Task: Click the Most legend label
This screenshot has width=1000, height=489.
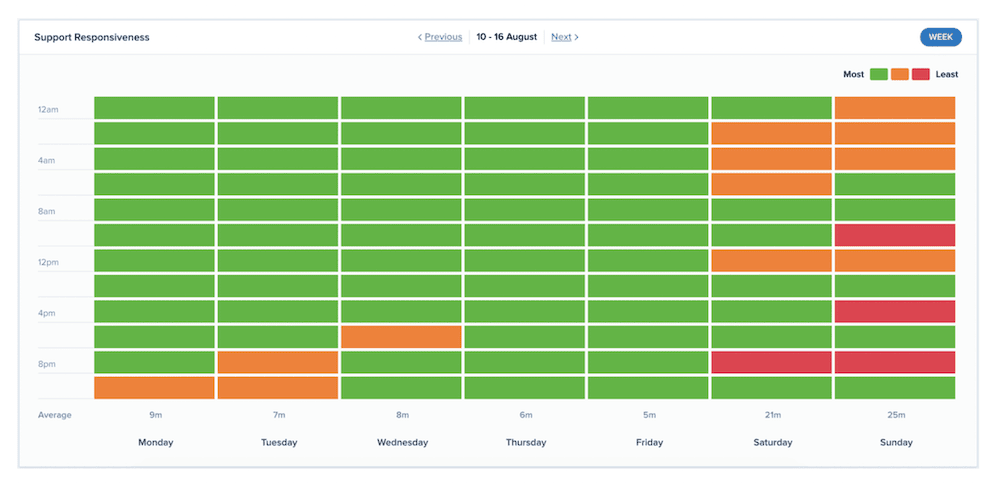Action: [853, 74]
